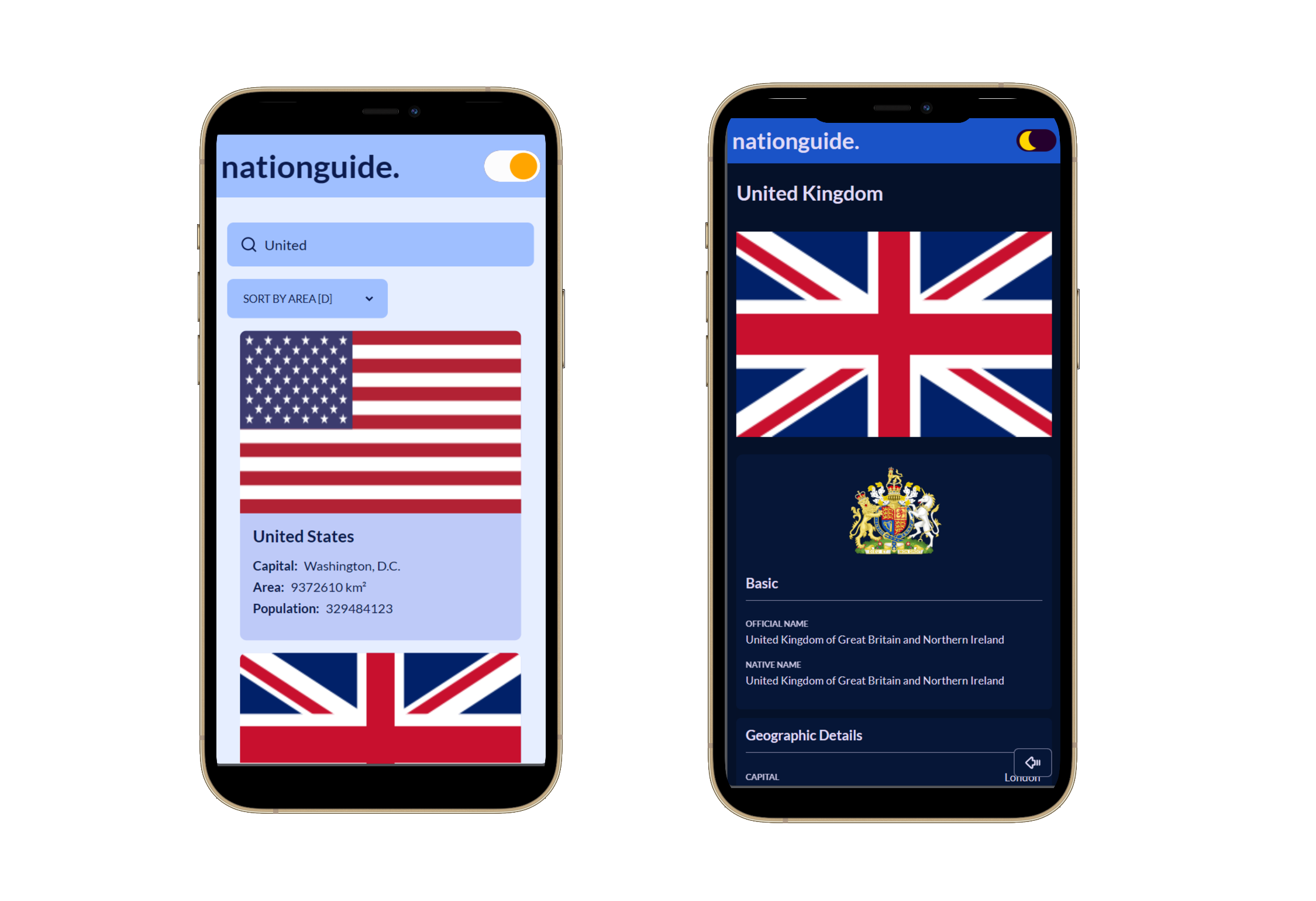Click the search input field
Viewport: 1316px width, 901px height.
382,245
